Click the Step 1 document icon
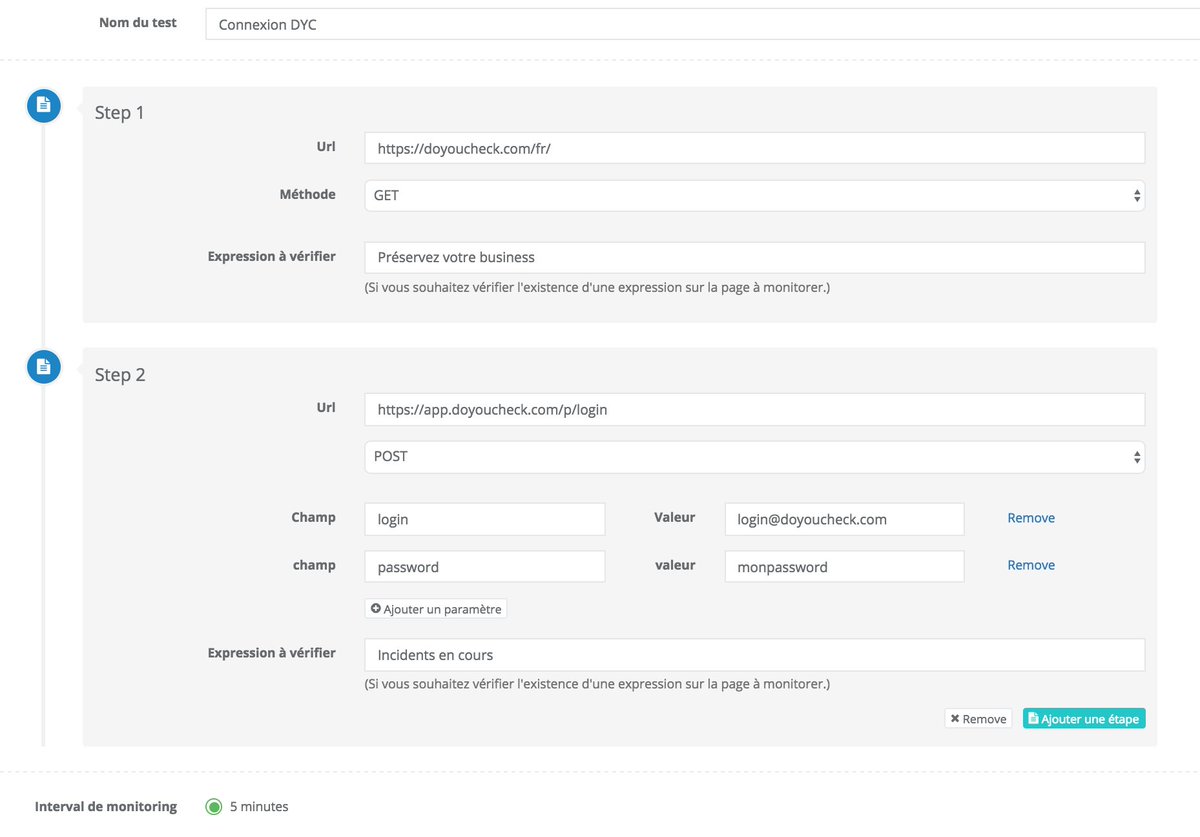Image resolution: width=1200 pixels, height=837 pixels. [44, 105]
